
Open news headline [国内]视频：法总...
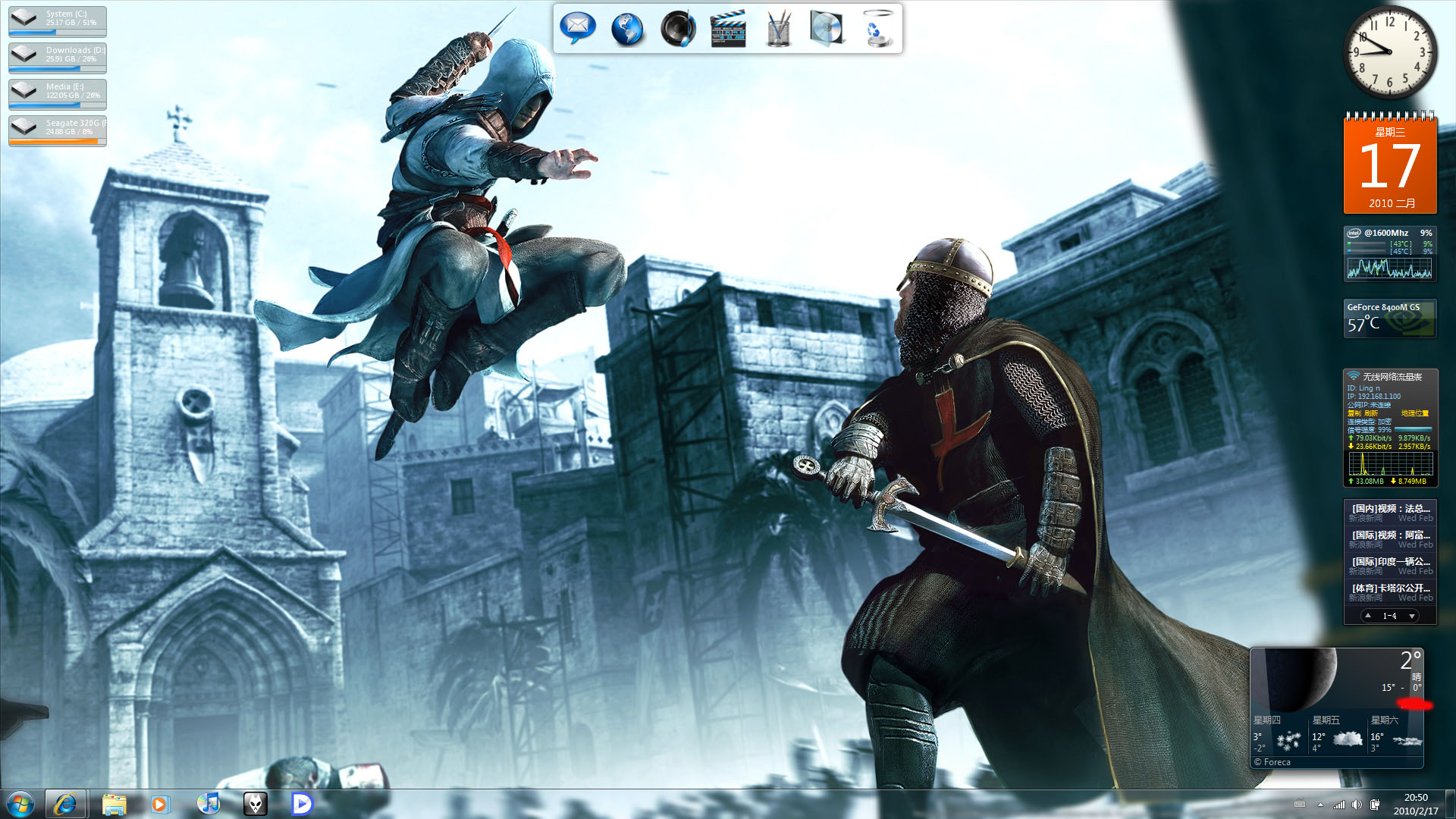click(1391, 509)
